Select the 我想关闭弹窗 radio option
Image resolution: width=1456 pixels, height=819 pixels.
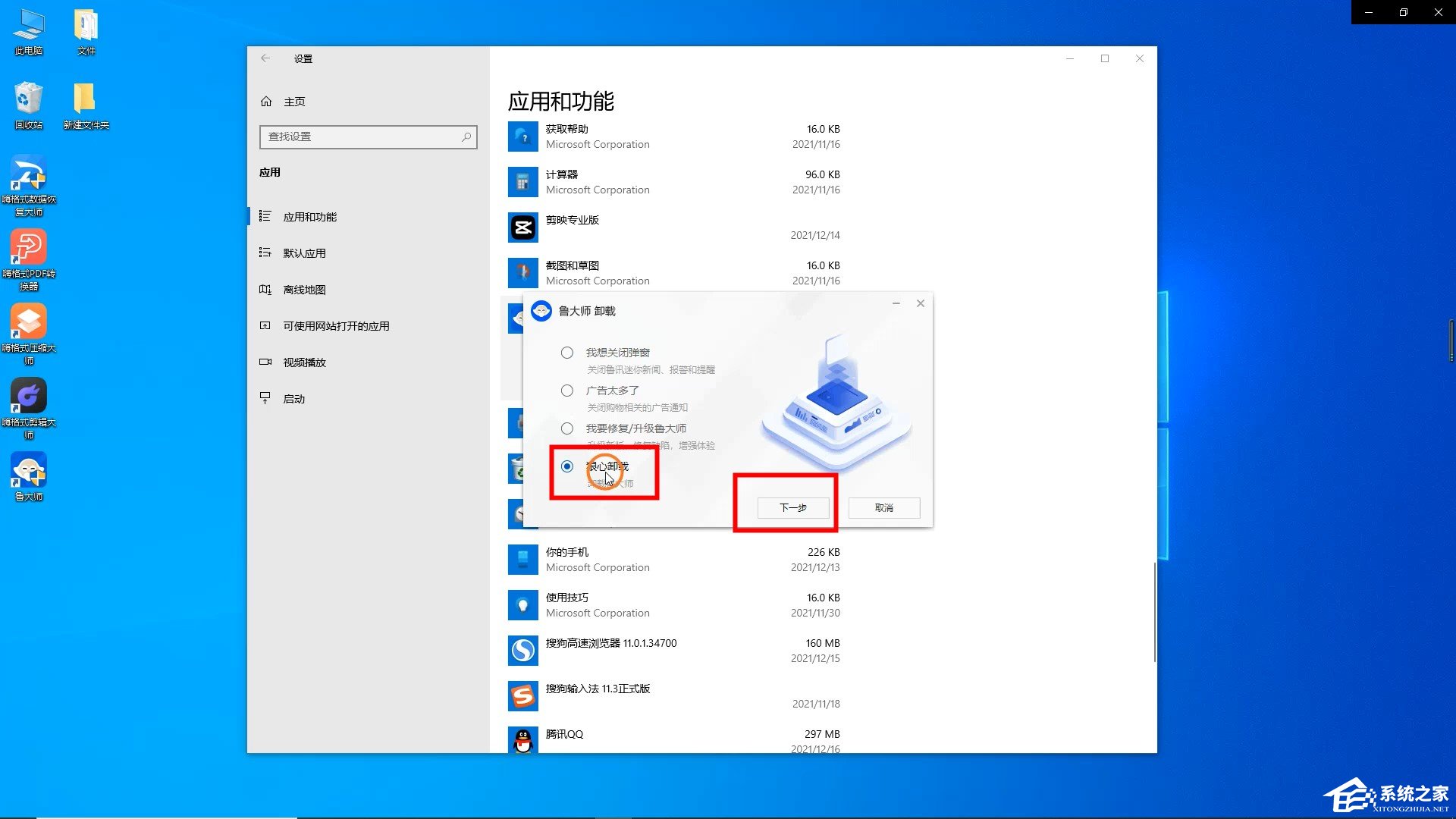tap(567, 353)
